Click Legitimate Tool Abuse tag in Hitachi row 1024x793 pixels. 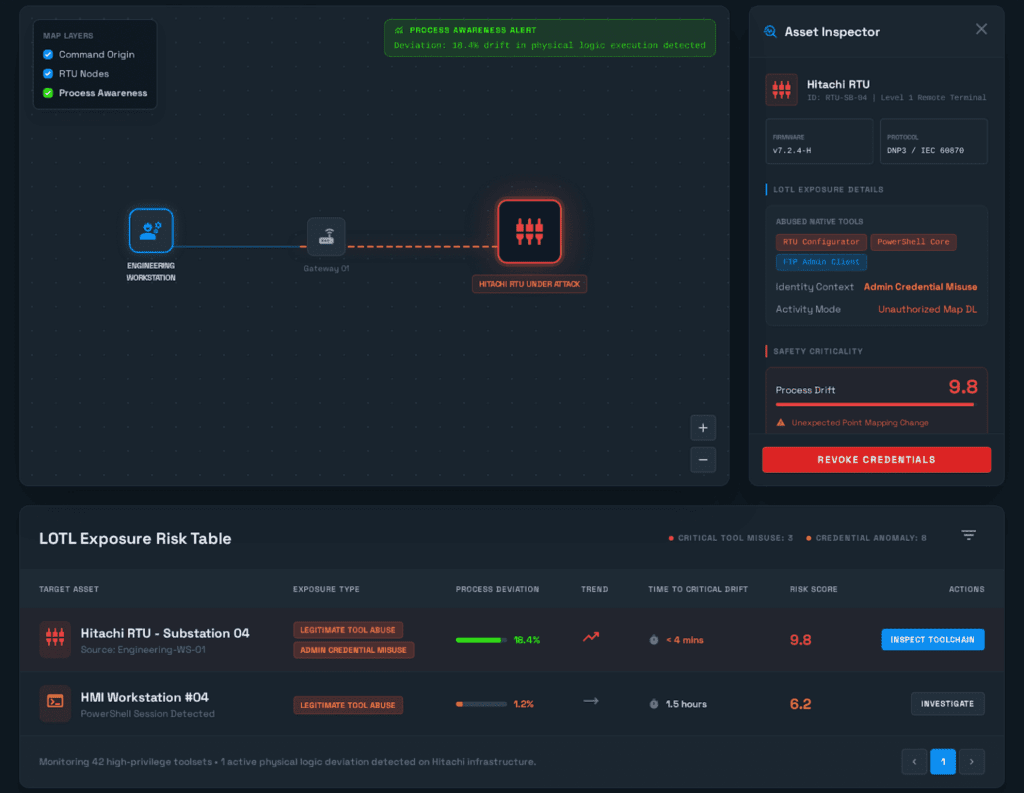click(348, 630)
